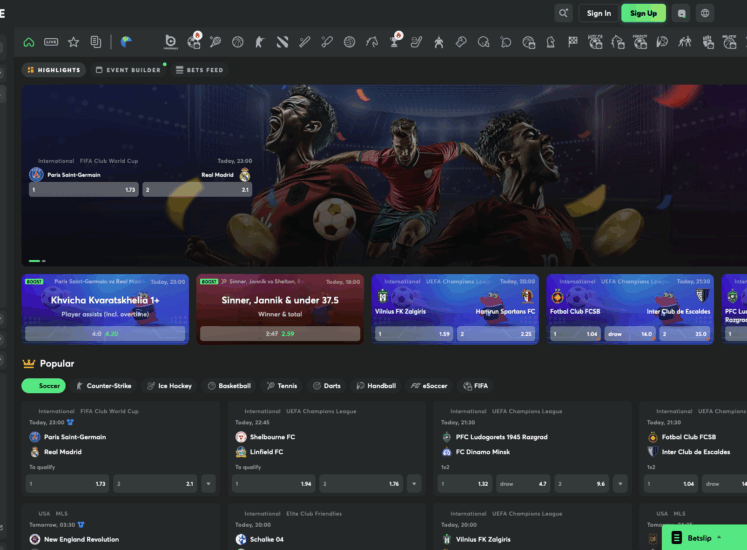Click the home icon in sports bar
This screenshot has height=550, width=747.
[29, 42]
